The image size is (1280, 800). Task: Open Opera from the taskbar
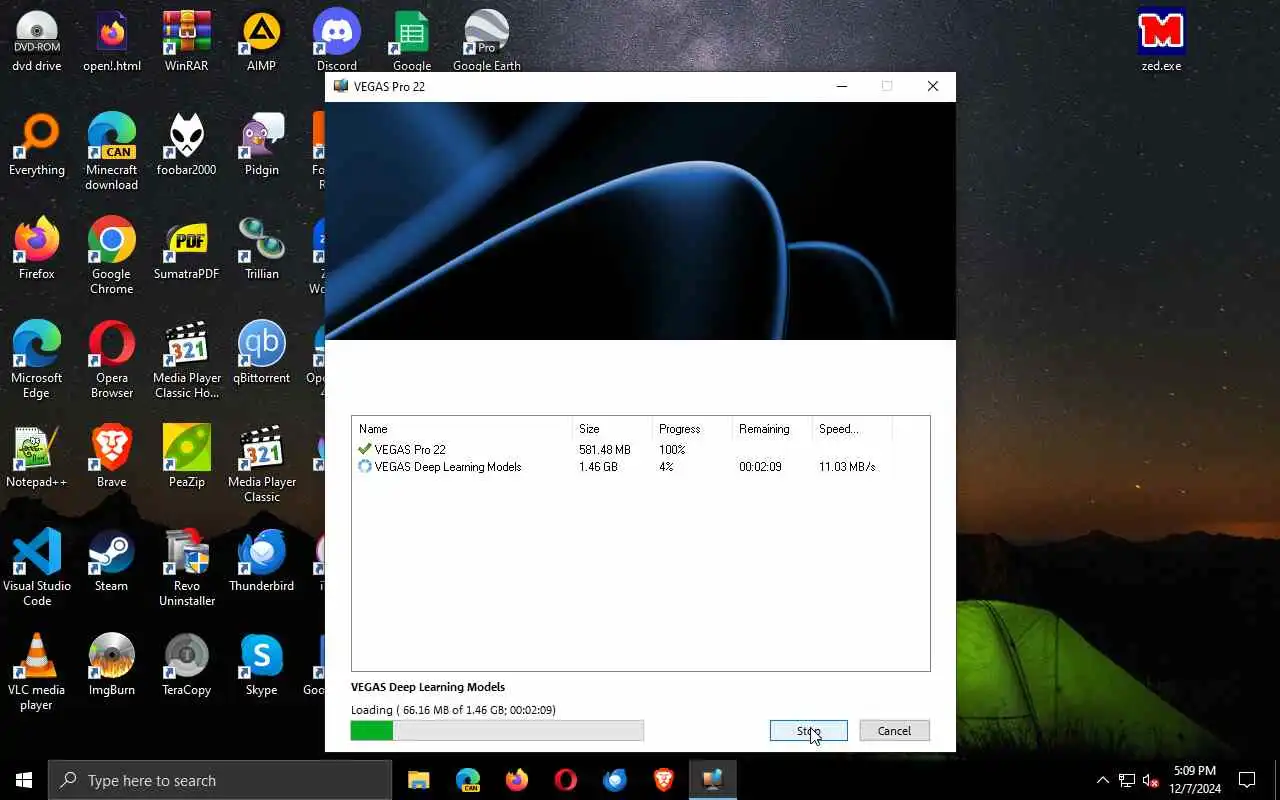pyautogui.click(x=566, y=780)
